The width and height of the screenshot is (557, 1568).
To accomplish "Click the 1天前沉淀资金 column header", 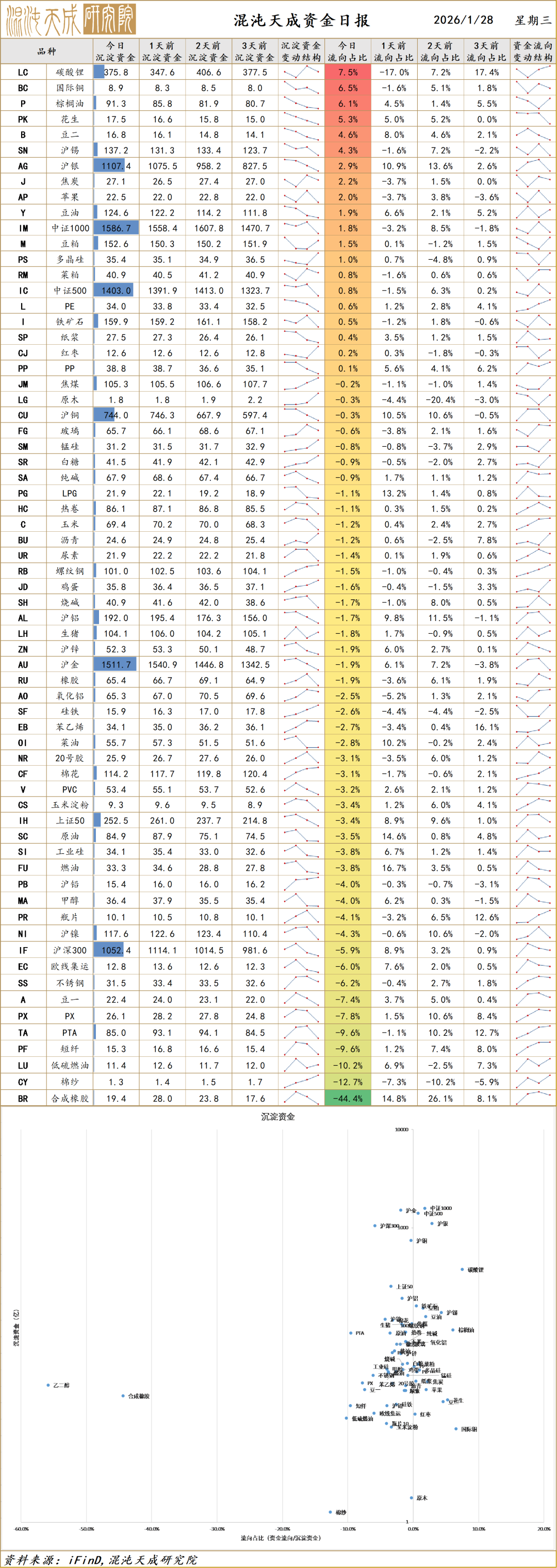I will [x=162, y=52].
